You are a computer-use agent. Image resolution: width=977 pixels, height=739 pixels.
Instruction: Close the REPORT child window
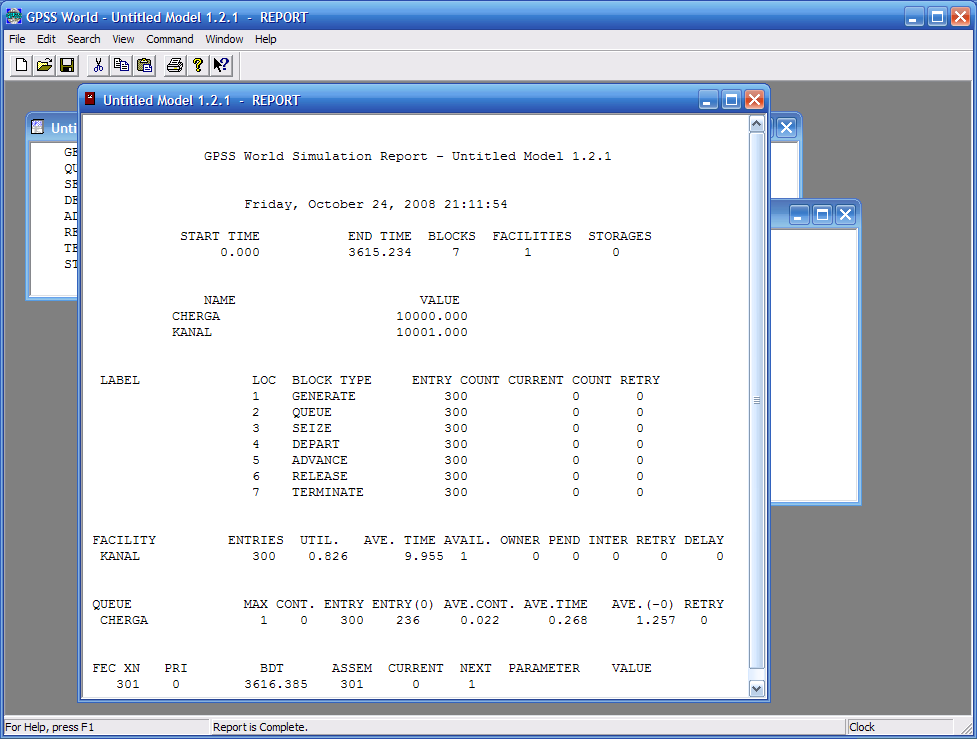pos(755,100)
